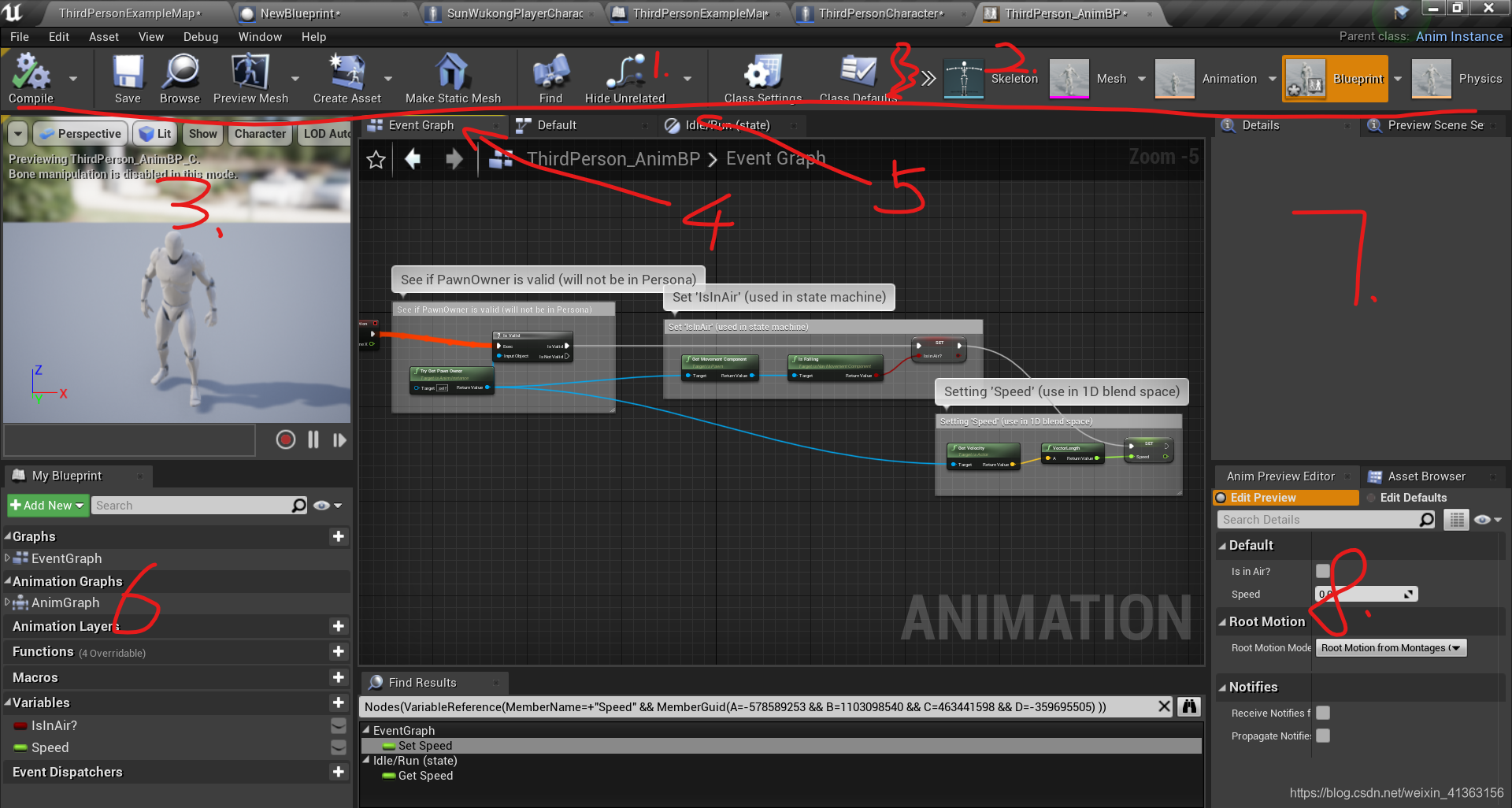Click the My Blueprint search field
Image resolution: width=1512 pixels, height=808 pixels.
(200, 506)
